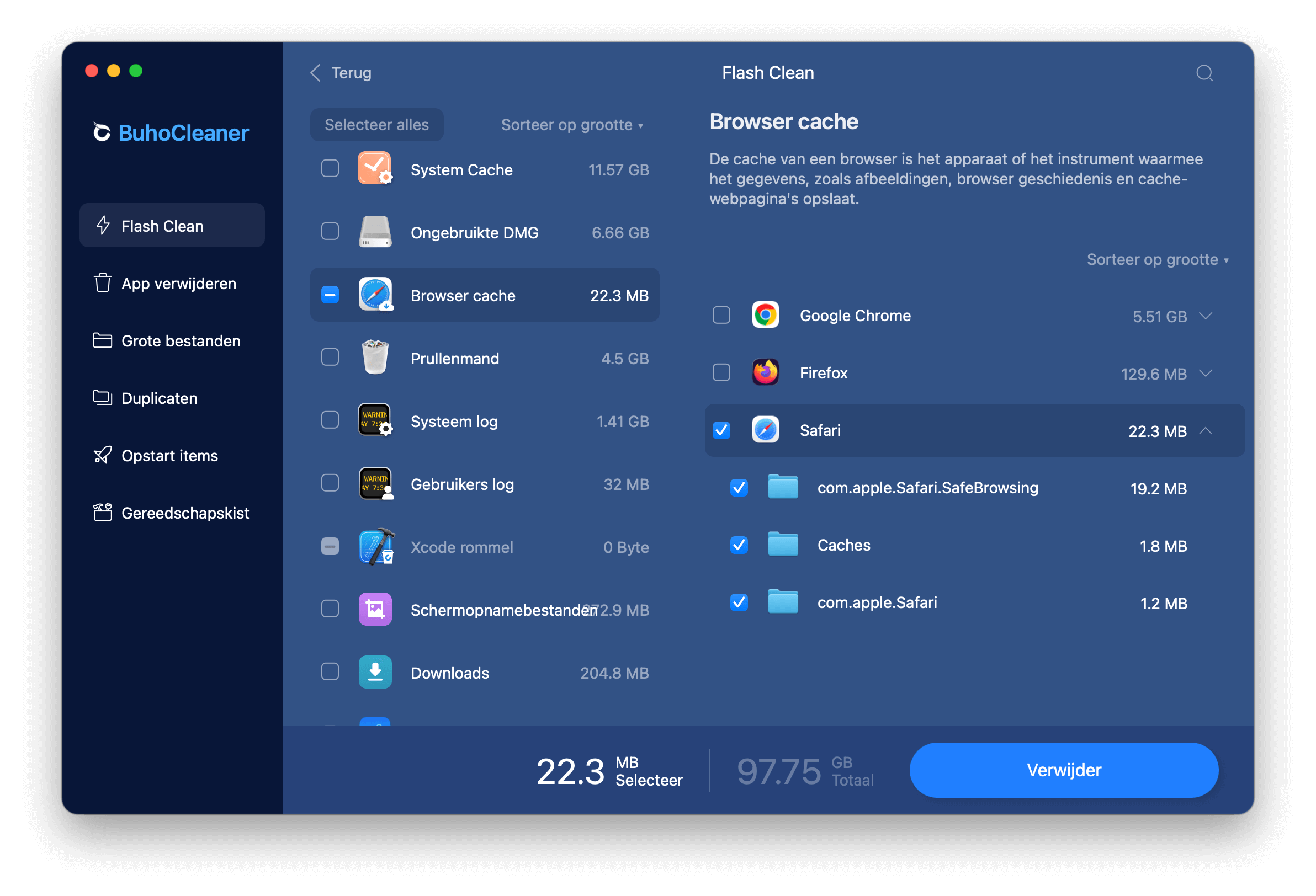Check the Prullenmand checkbox
Viewport: 1316px width, 896px height.
coord(330,357)
